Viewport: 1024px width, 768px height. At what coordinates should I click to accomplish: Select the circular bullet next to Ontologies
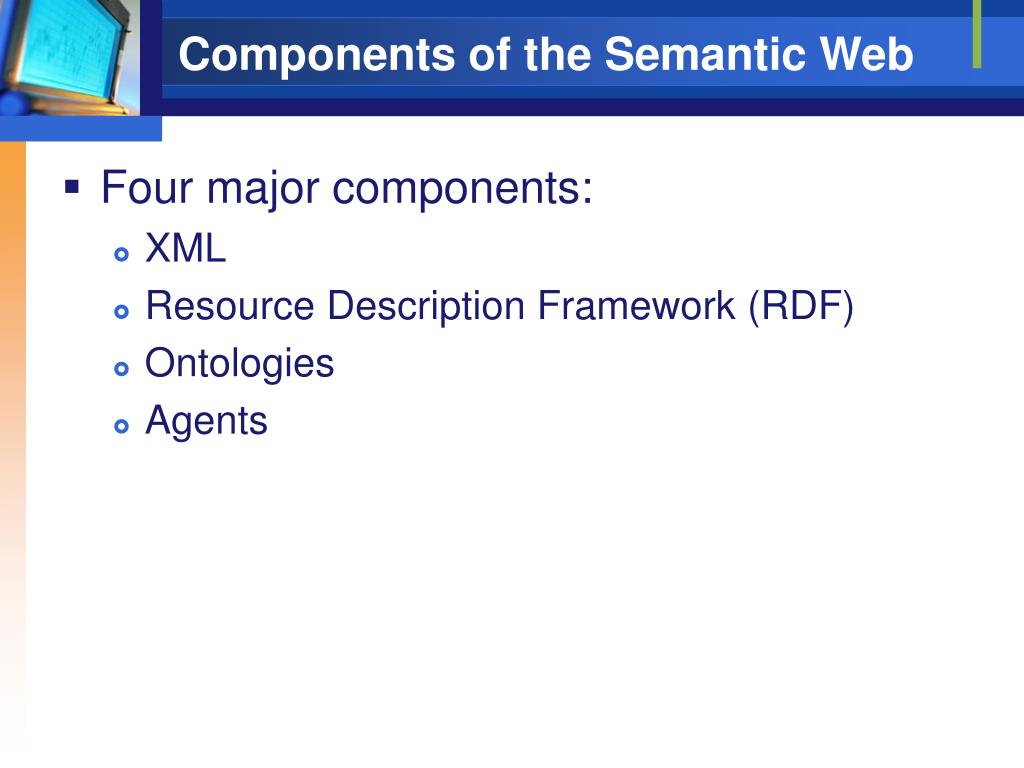coord(121,369)
